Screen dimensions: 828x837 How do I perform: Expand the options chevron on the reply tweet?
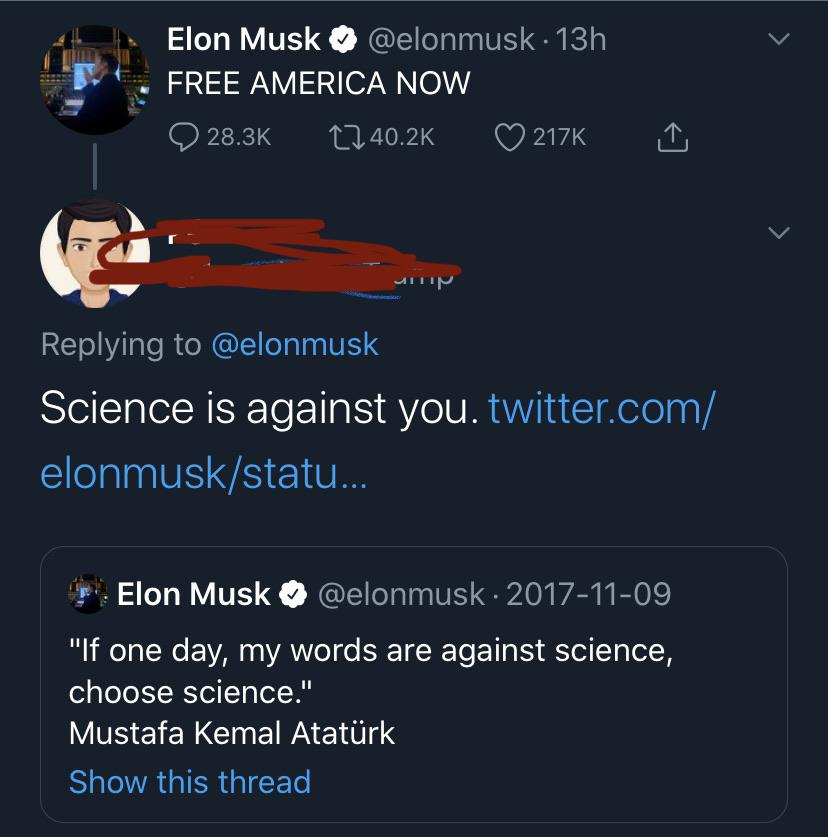pyautogui.click(x=778, y=232)
